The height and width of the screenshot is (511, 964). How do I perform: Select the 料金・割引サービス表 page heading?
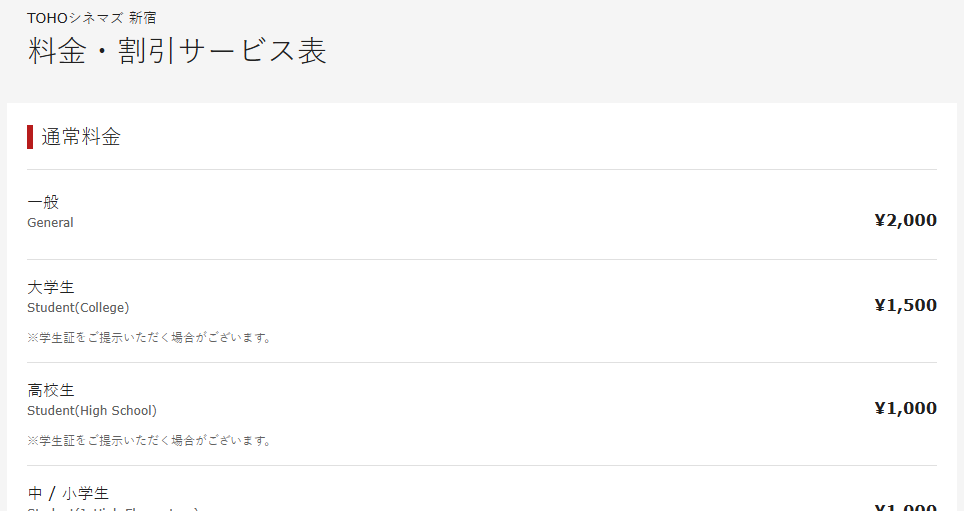pyautogui.click(x=177, y=52)
